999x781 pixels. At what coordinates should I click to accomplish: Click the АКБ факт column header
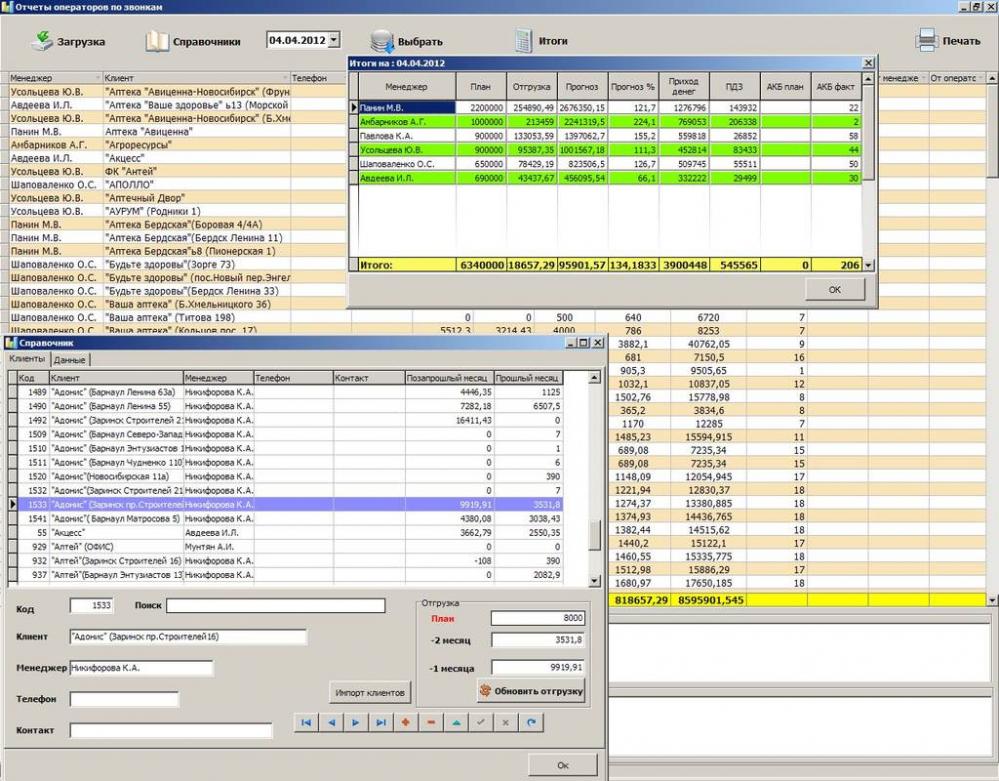[836, 87]
